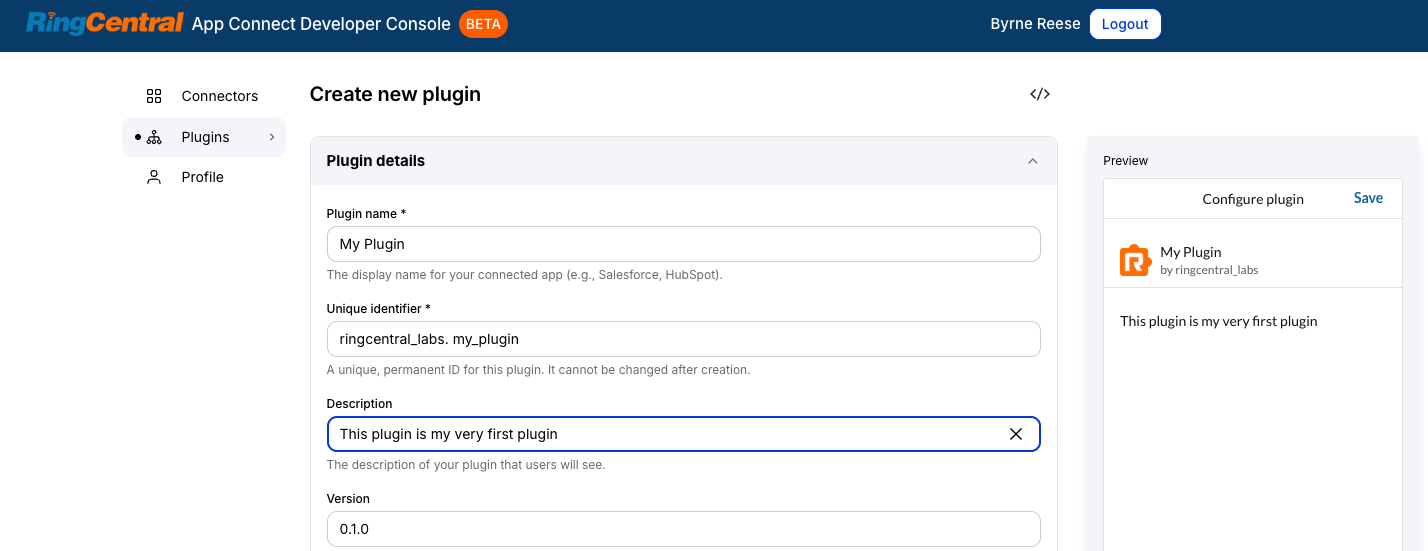Focus the Description input field
Image resolution: width=1428 pixels, height=551 pixels.
point(684,434)
